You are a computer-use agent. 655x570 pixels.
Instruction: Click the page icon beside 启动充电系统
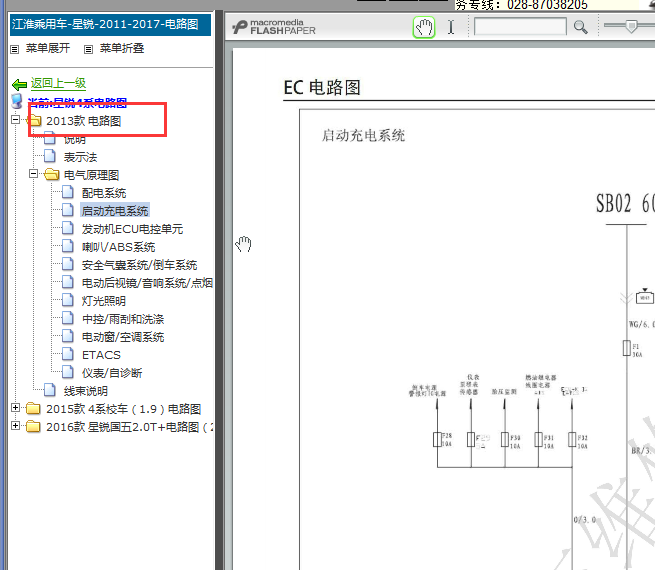tap(68, 210)
